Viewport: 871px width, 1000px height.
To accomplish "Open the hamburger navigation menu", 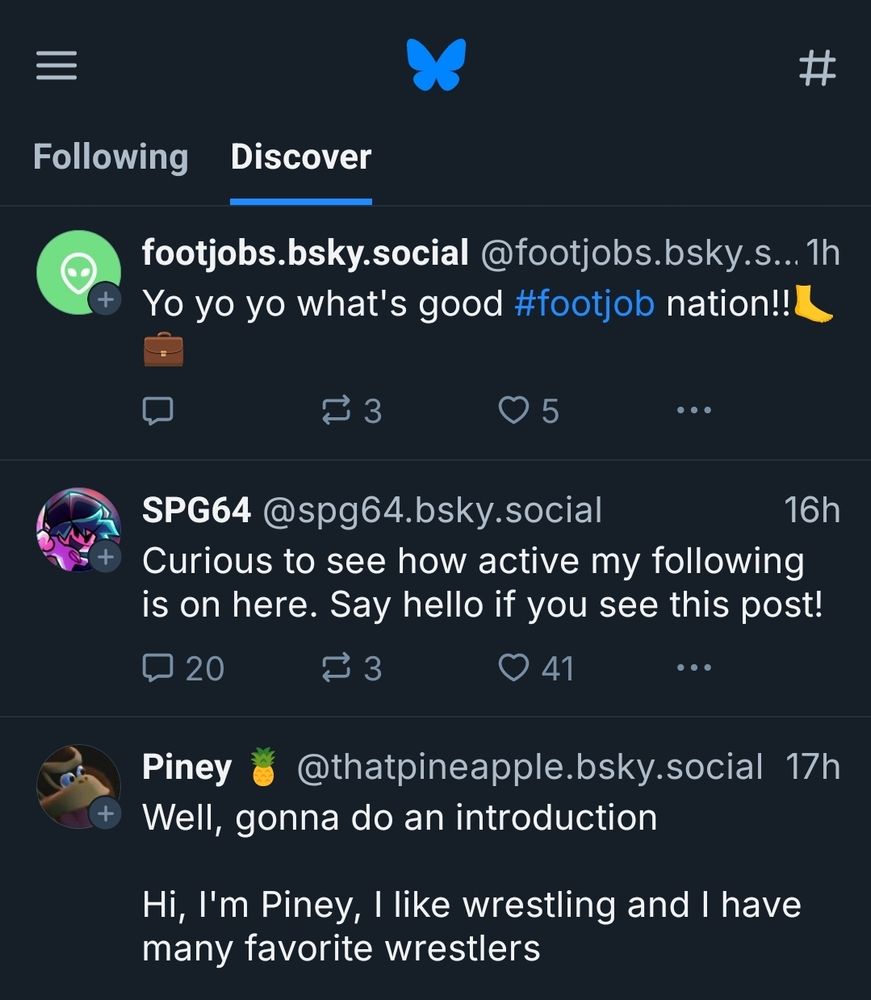I will tap(57, 67).
